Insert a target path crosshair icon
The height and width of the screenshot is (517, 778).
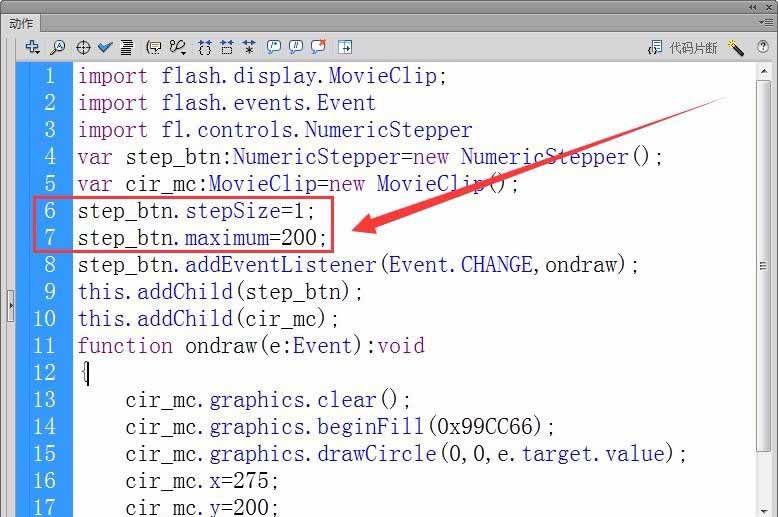(x=83, y=48)
